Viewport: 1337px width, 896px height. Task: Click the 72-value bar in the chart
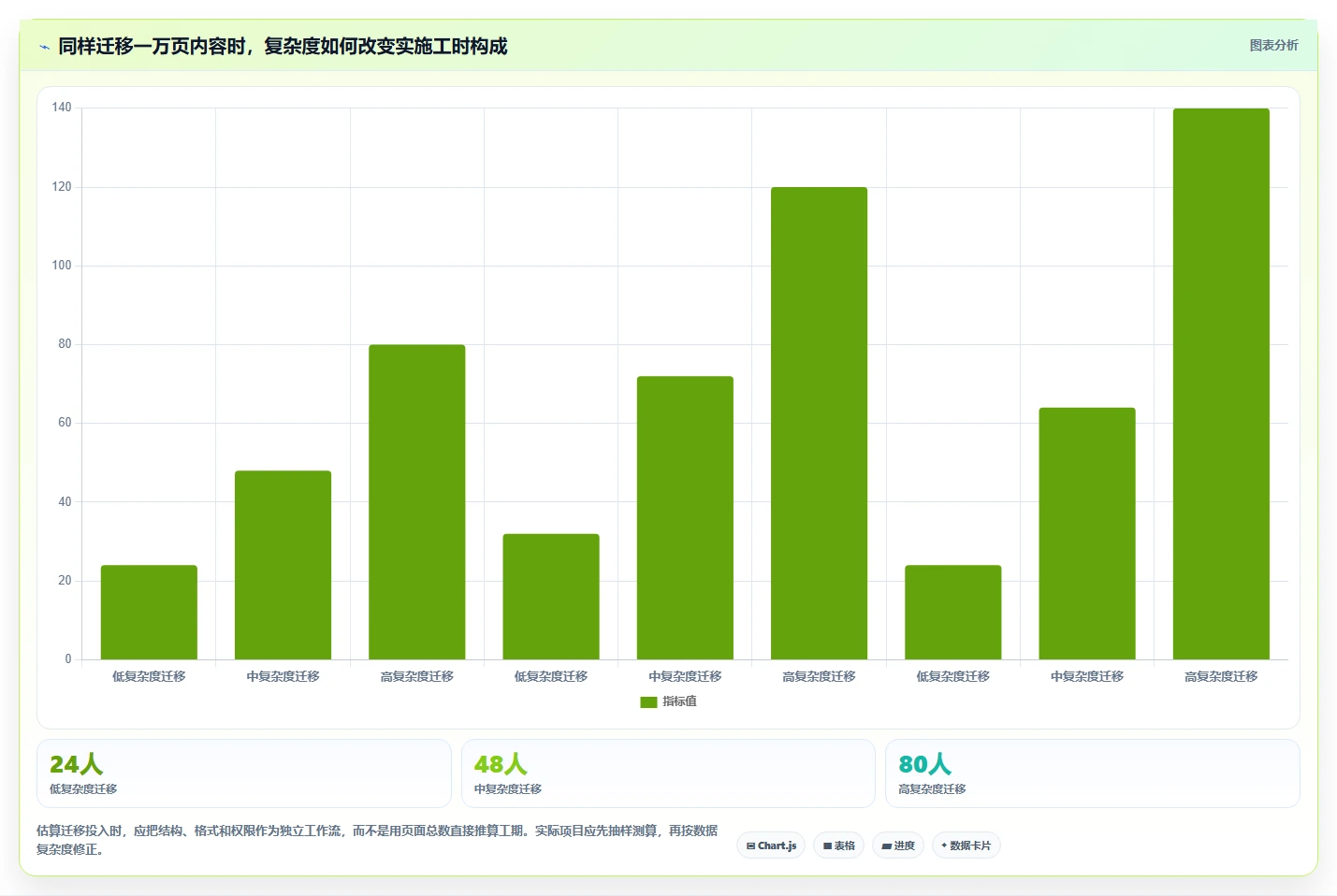point(685,517)
